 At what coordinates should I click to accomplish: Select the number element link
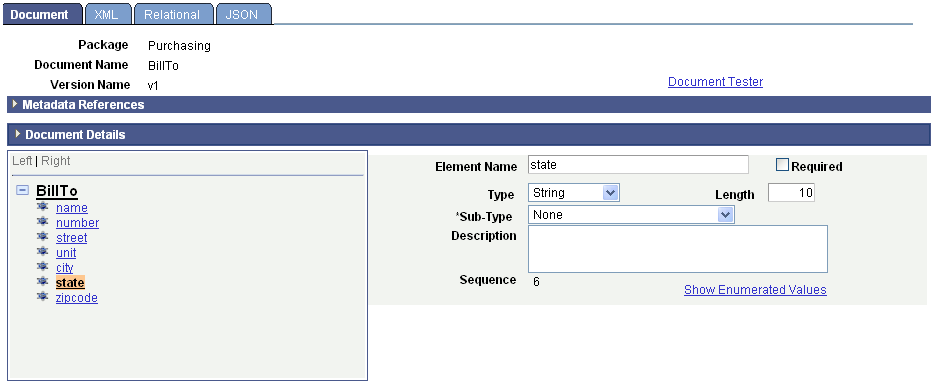click(77, 223)
